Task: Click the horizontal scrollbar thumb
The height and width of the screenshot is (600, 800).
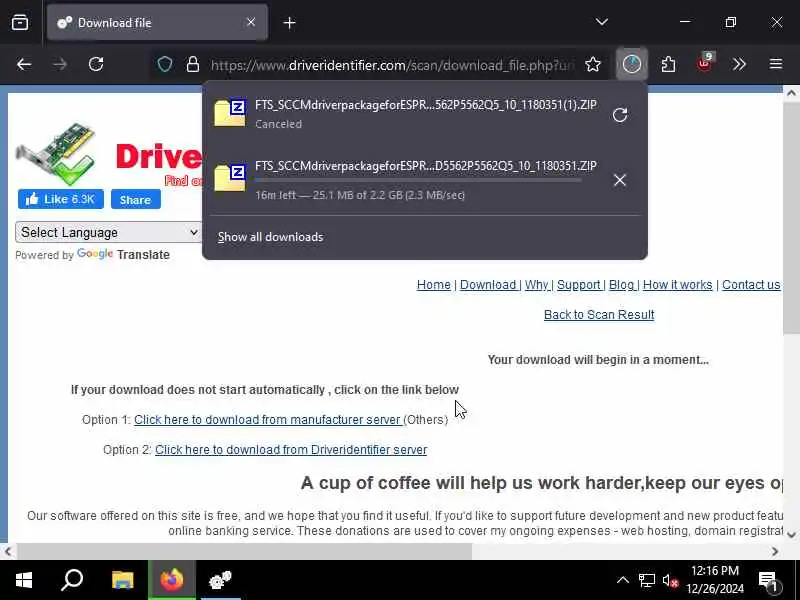Action: [245, 552]
